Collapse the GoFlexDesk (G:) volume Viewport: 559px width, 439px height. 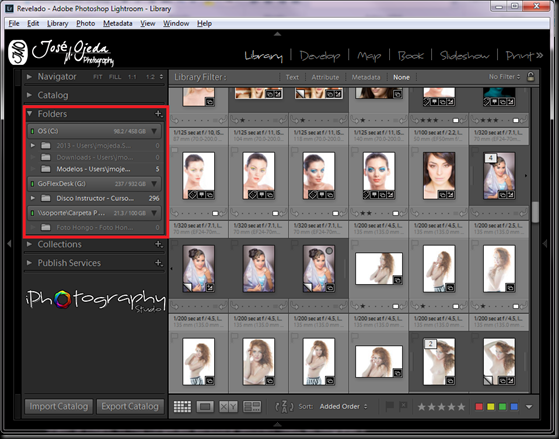154,184
